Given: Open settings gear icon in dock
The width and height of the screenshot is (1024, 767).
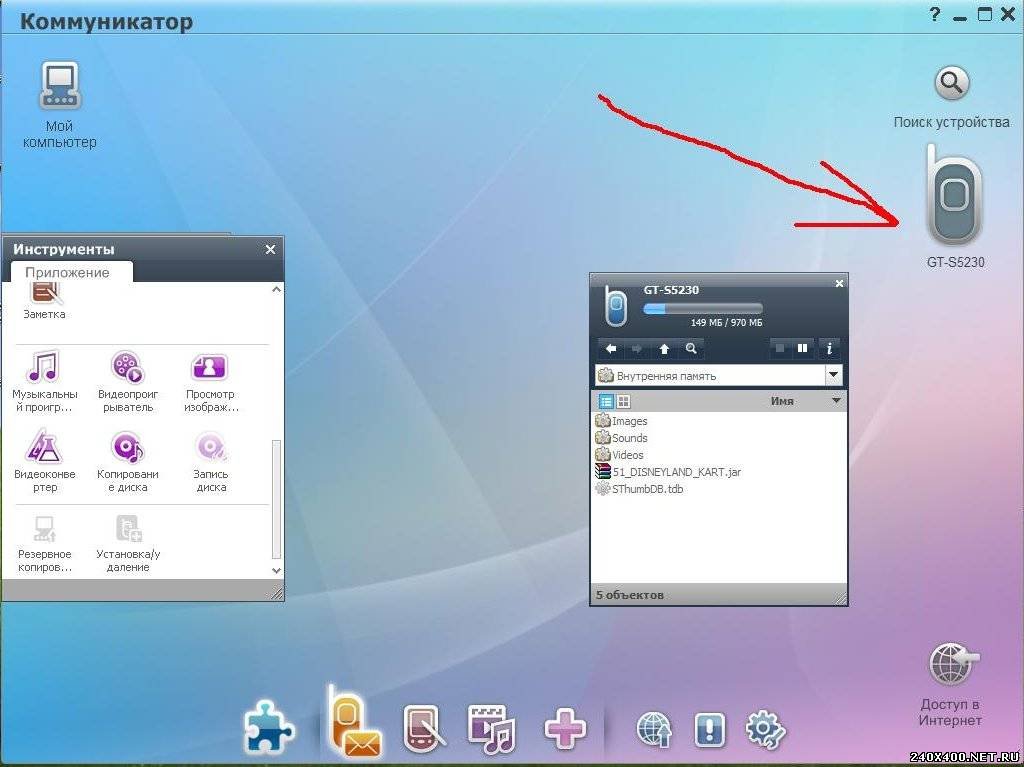Looking at the screenshot, I should point(765,729).
